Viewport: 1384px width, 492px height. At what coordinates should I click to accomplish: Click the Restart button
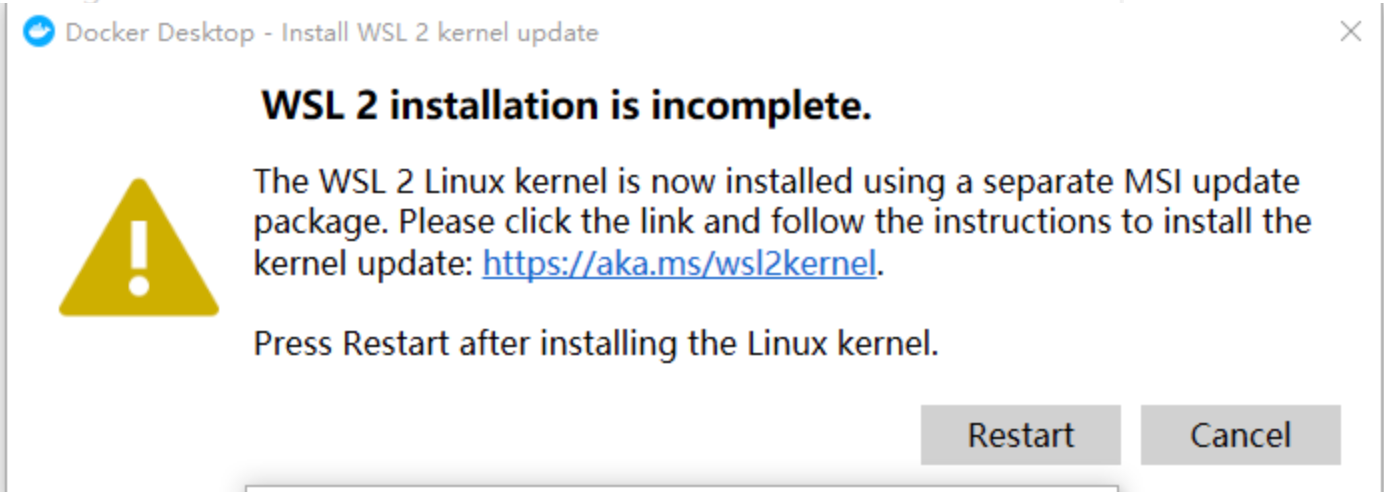coord(1020,435)
